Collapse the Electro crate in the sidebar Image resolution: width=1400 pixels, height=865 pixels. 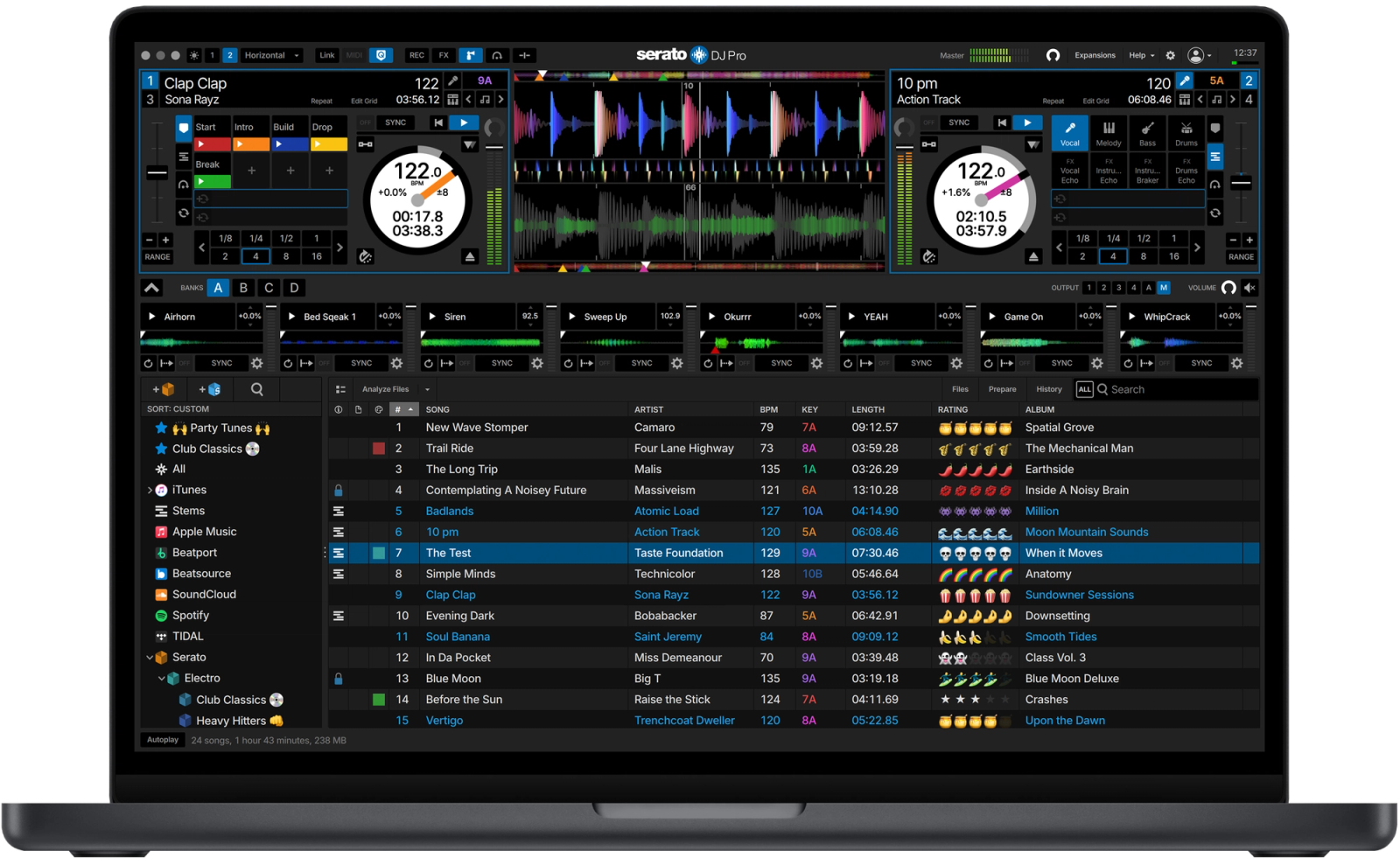(x=160, y=678)
